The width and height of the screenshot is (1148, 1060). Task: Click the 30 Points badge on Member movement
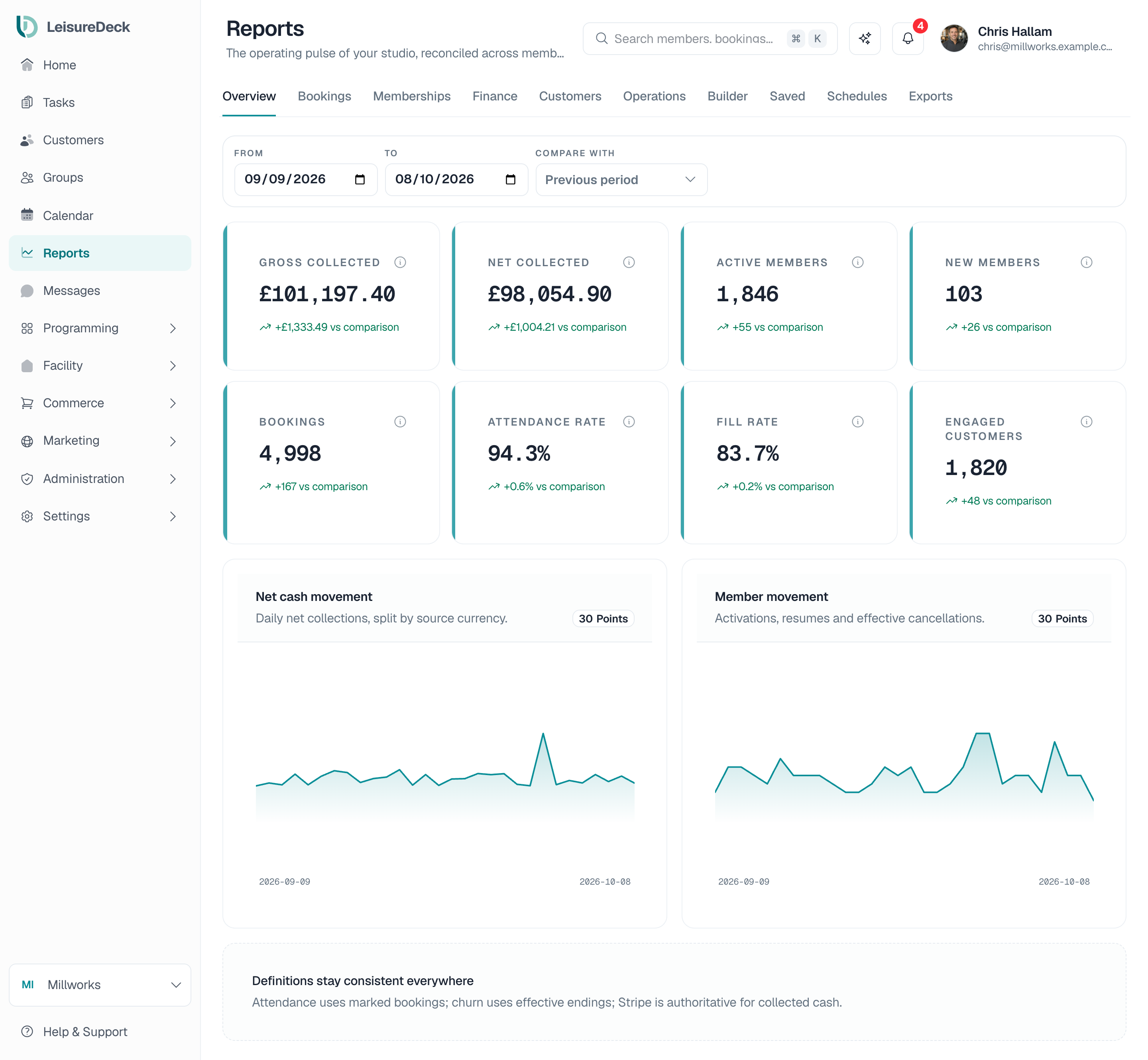coord(1062,618)
